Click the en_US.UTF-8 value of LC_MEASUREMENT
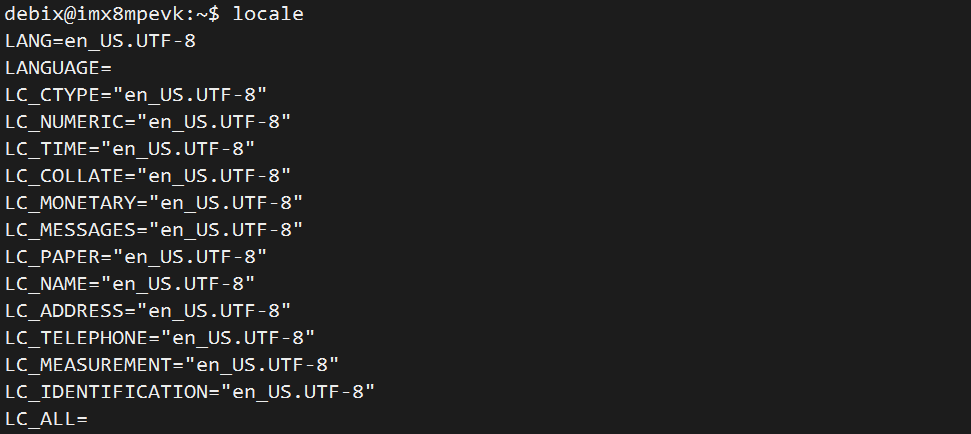This screenshot has width=971, height=434. pyautogui.click(x=263, y=365)
